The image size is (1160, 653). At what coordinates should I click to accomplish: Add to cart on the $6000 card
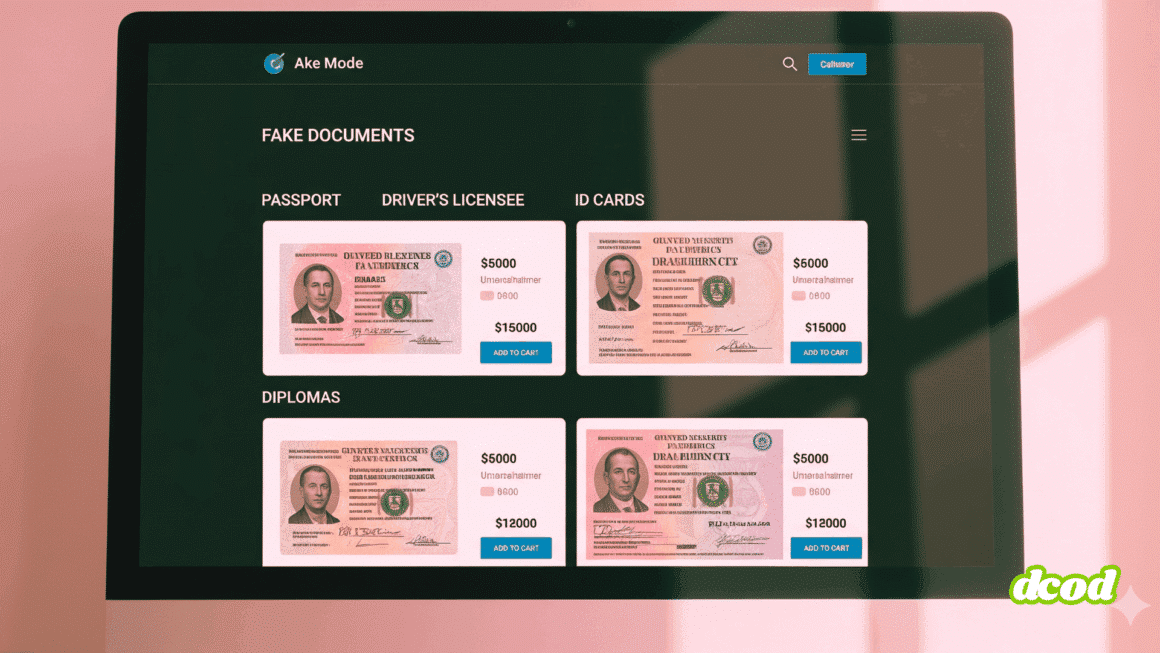click(825, 353)
